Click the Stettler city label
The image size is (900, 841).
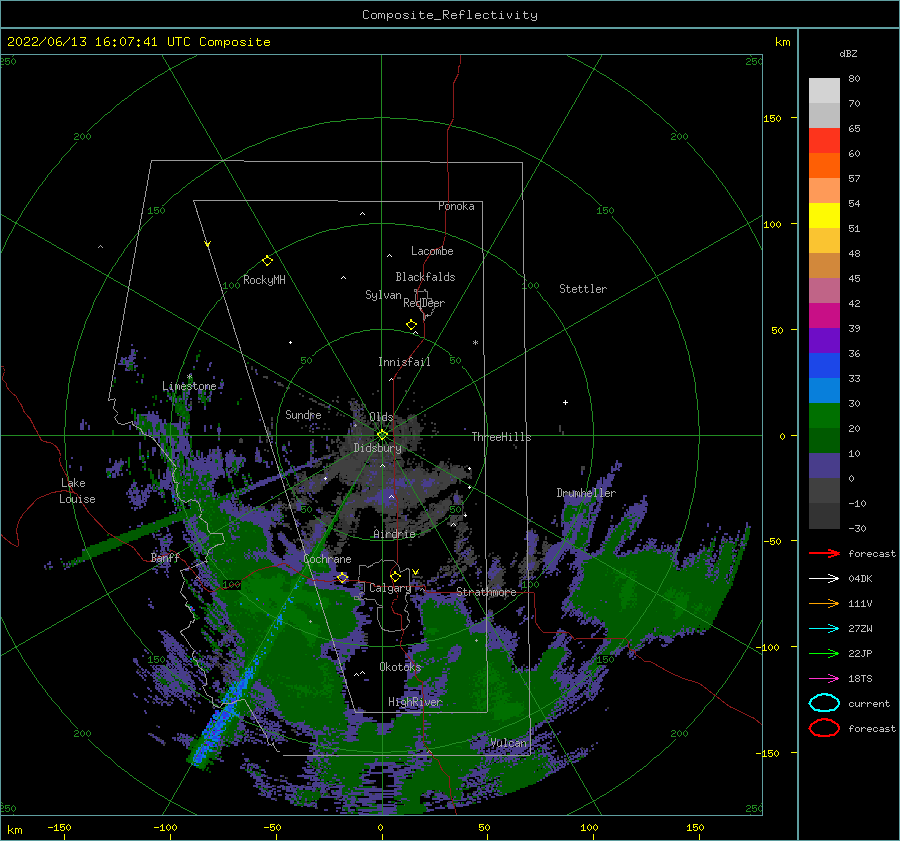coord(583,289)
